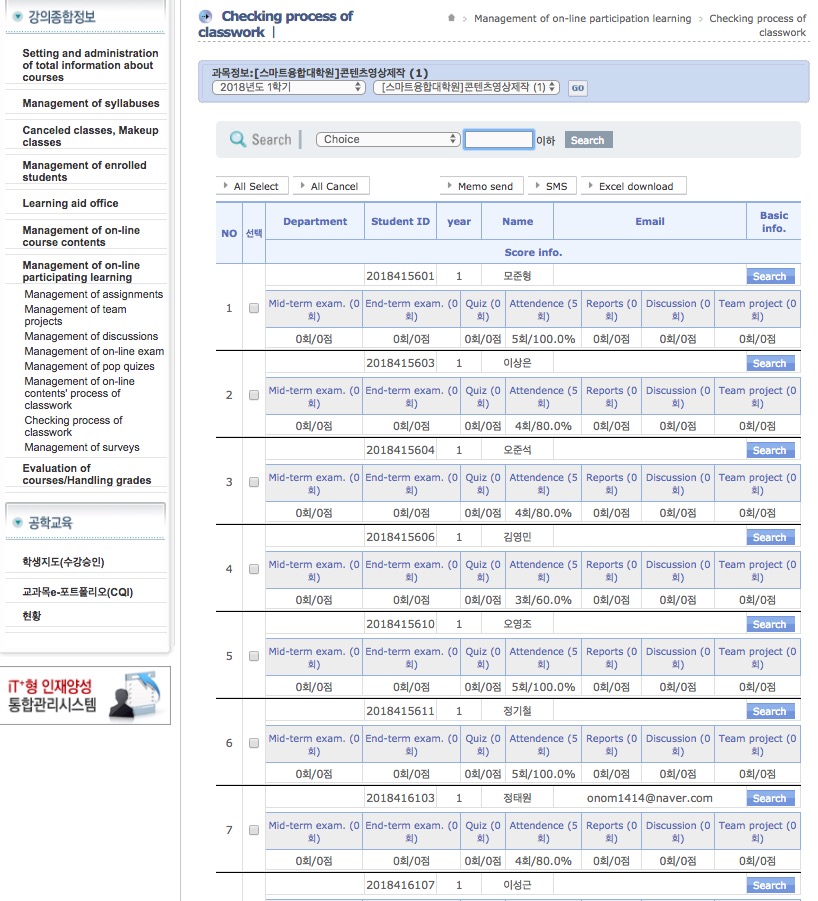Open Basic info Search for student 2018416103

(770, 798)
